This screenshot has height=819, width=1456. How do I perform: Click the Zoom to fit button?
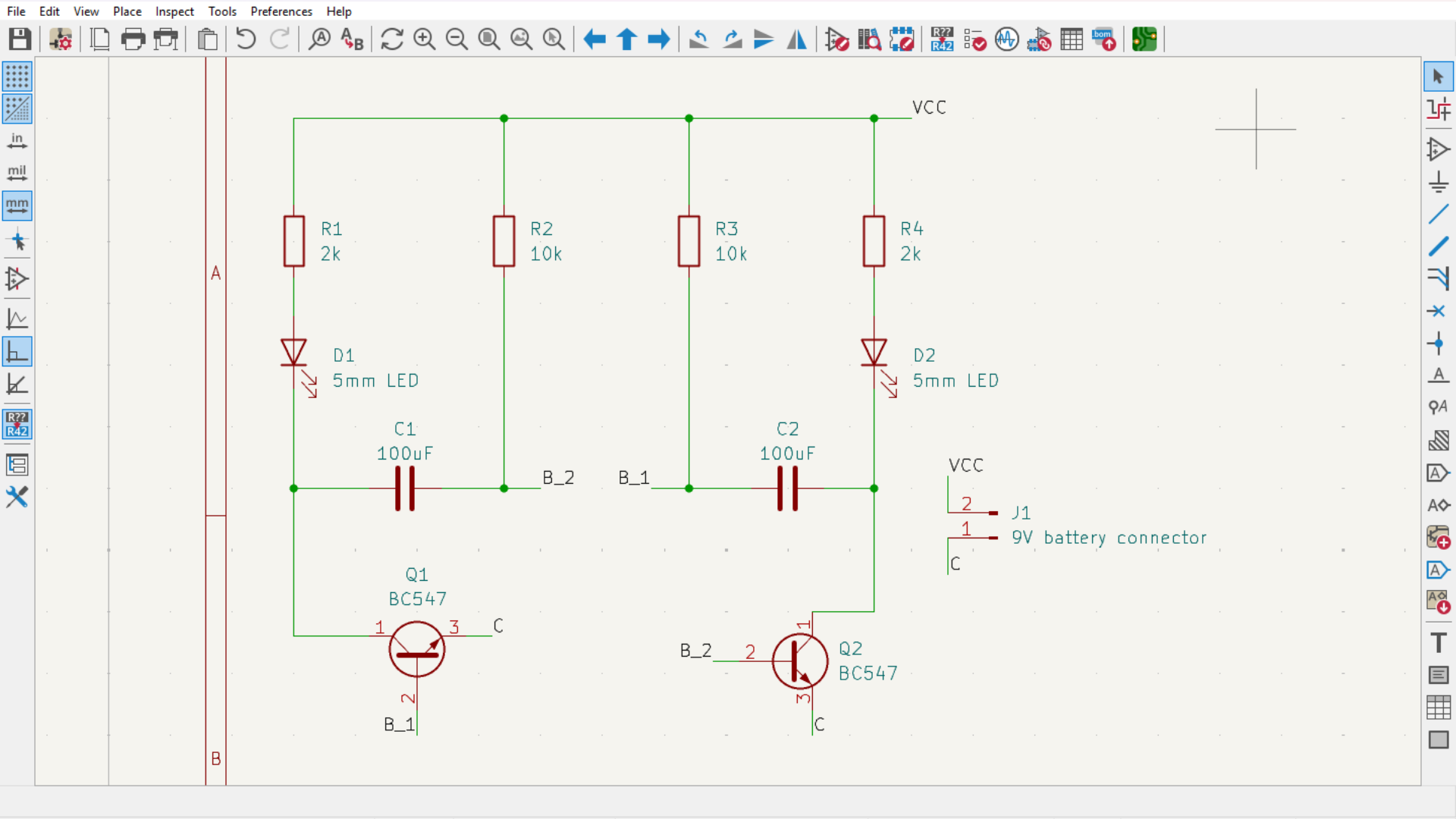point(489,39)
